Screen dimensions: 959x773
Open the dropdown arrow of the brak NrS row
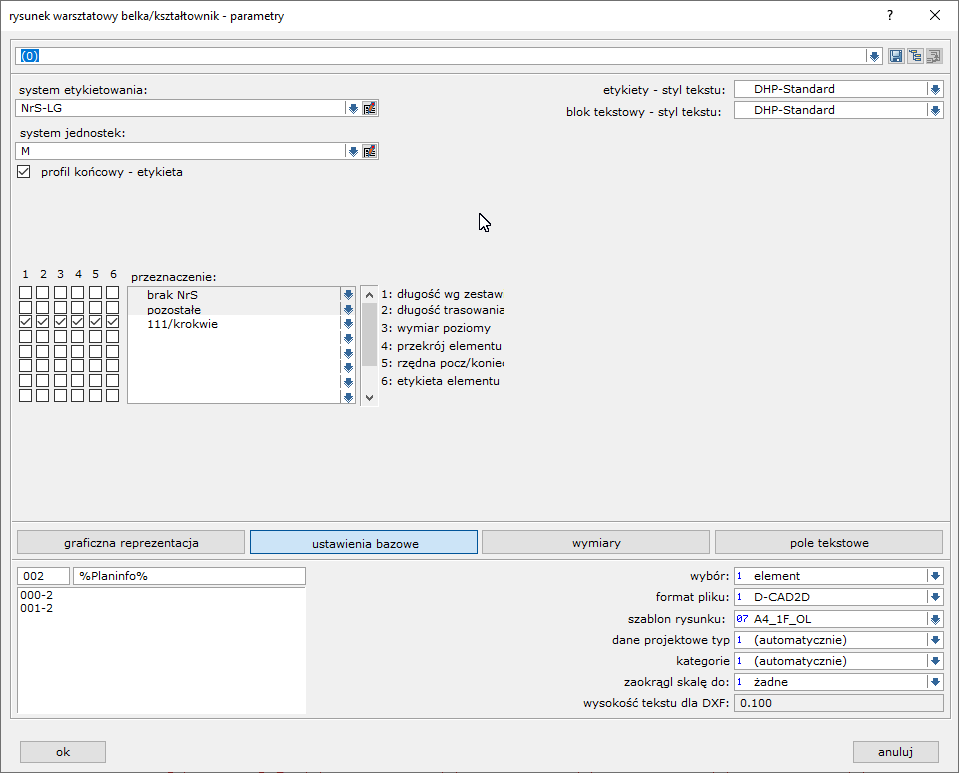(x=348, y=295)
